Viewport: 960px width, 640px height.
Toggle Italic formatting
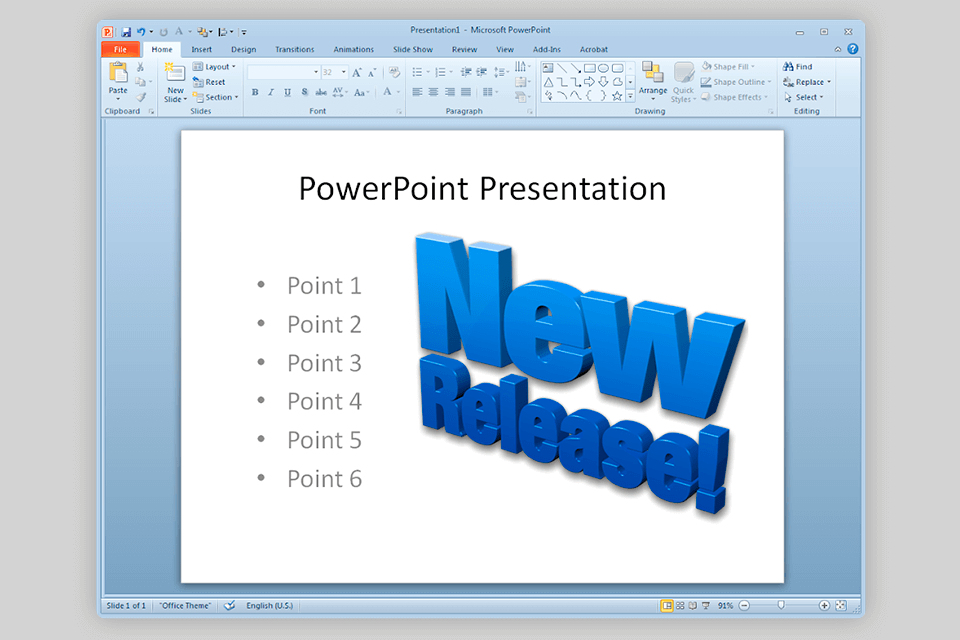coord(271,92)
